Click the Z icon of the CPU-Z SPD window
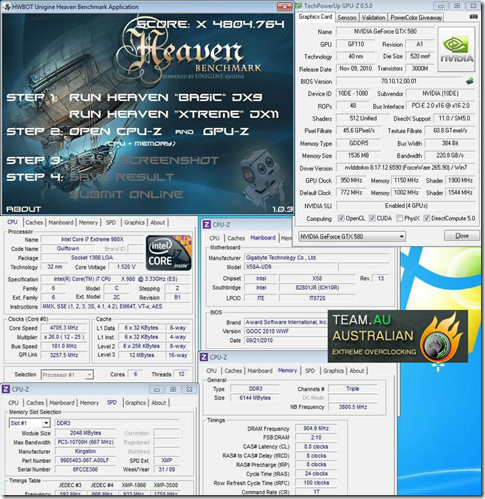The image size is (485, 499). tap(6, 389)
